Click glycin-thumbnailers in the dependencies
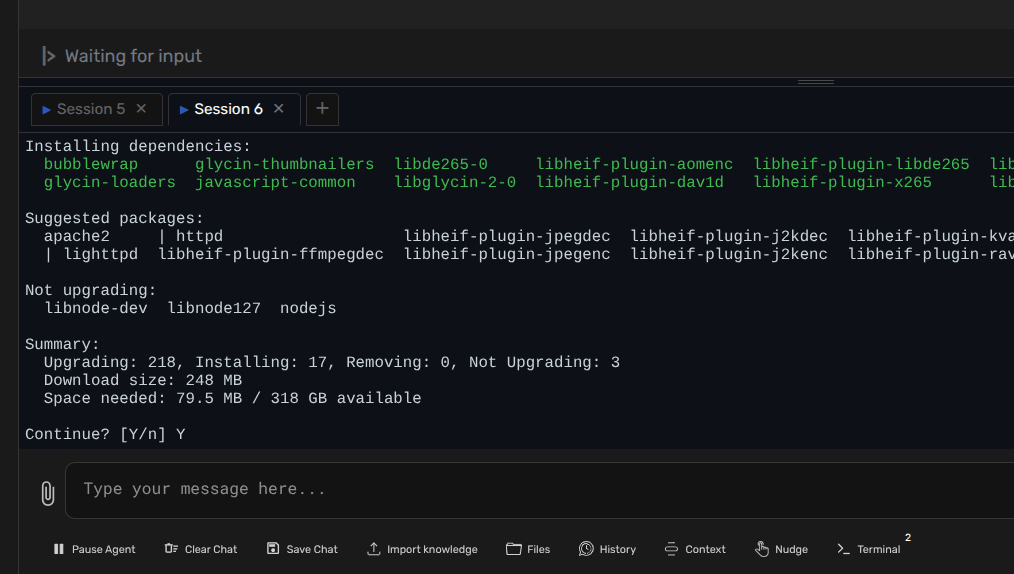Image resolution: width=1014 pixels, height=574 pixels. 285,164
